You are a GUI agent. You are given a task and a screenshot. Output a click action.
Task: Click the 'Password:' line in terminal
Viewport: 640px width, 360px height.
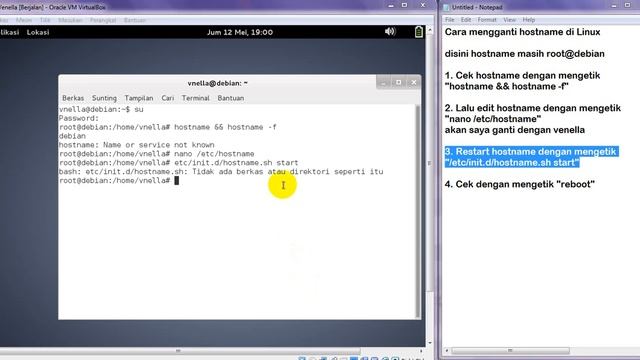pyautogui.click(x=79, y=118)
